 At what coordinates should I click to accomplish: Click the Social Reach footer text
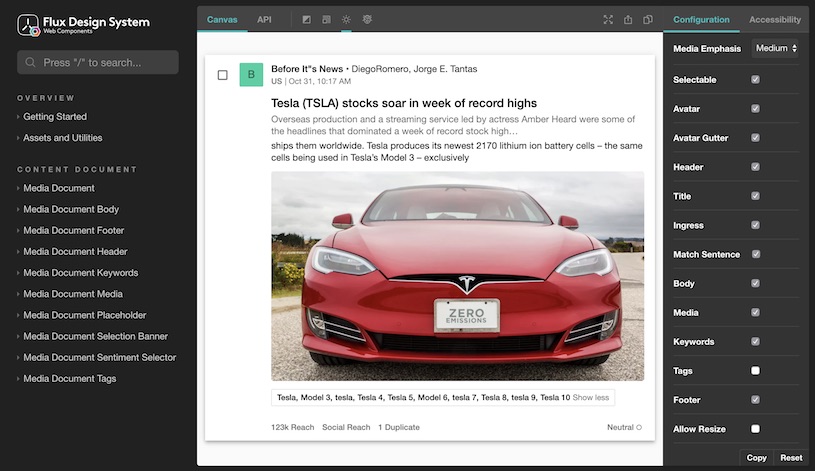pyautogui.click(x=346, y=427)
